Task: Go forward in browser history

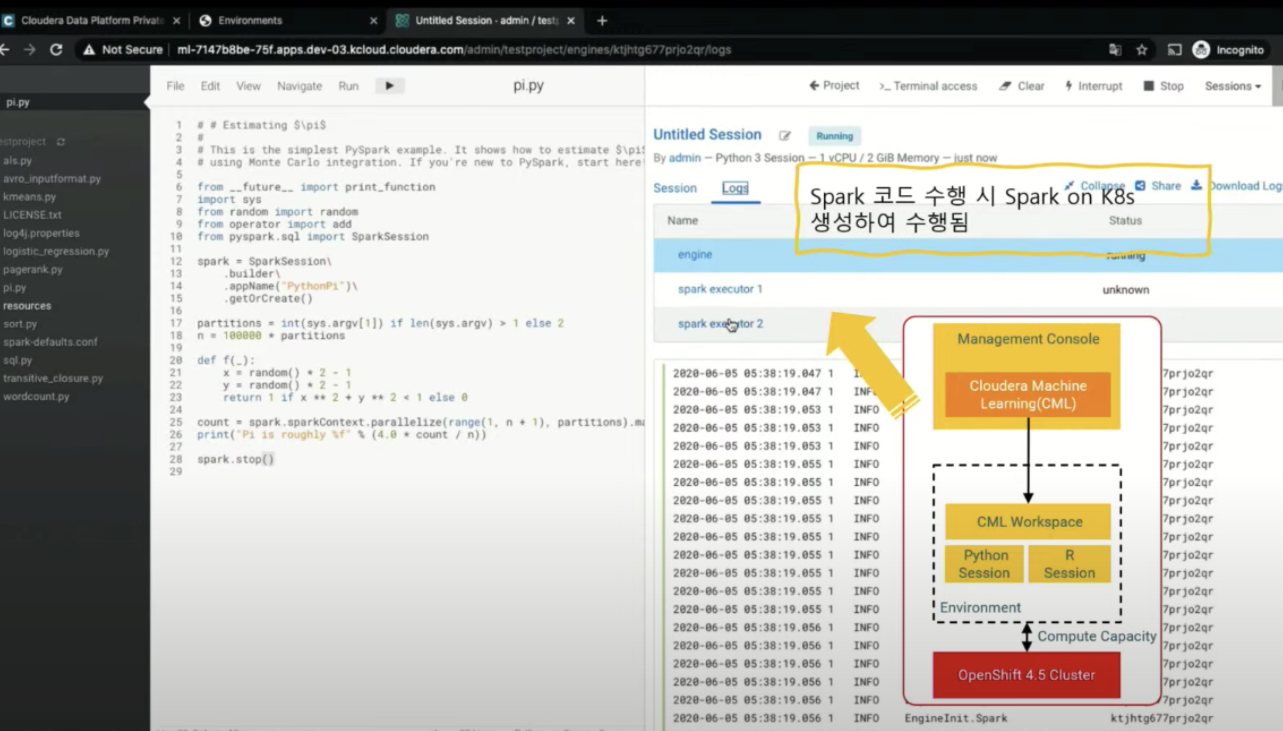Action: [29, 50]
